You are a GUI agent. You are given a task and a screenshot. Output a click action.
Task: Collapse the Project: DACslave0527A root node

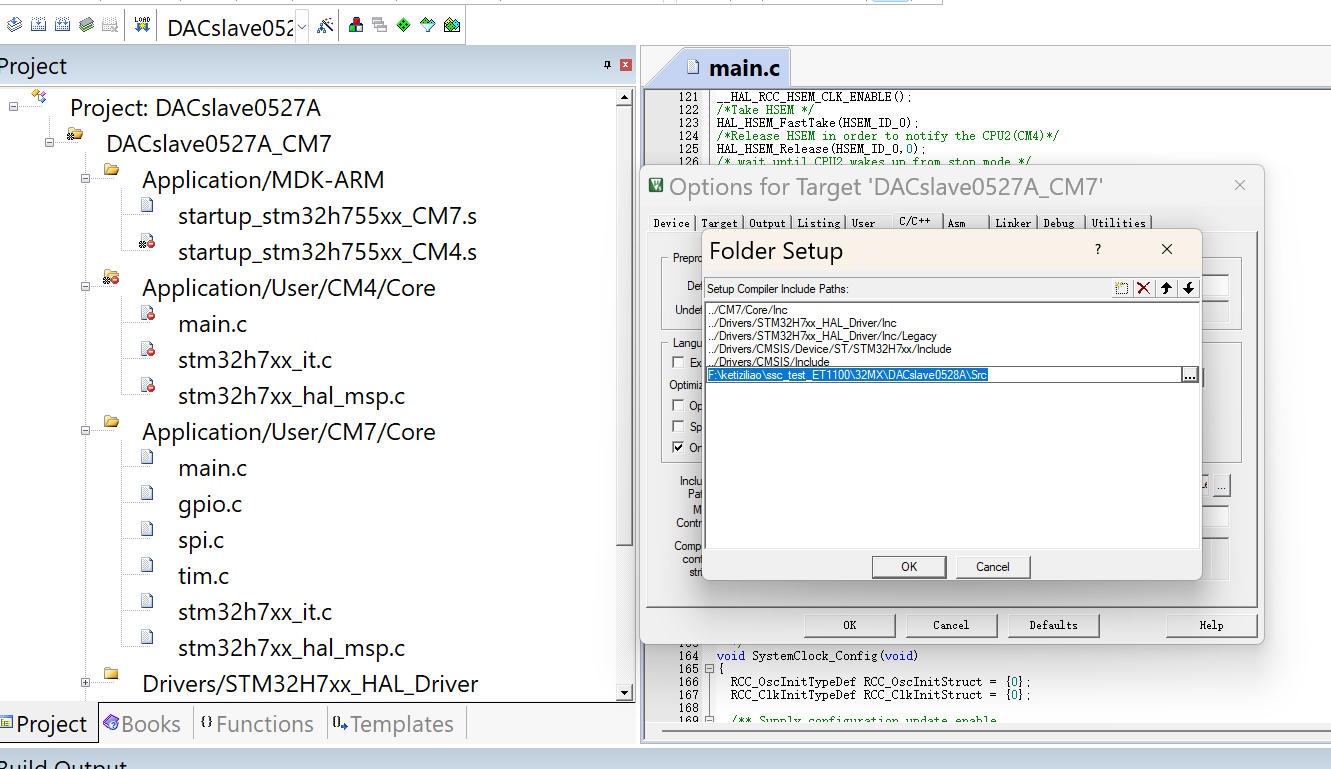click(x=13, y=106)
